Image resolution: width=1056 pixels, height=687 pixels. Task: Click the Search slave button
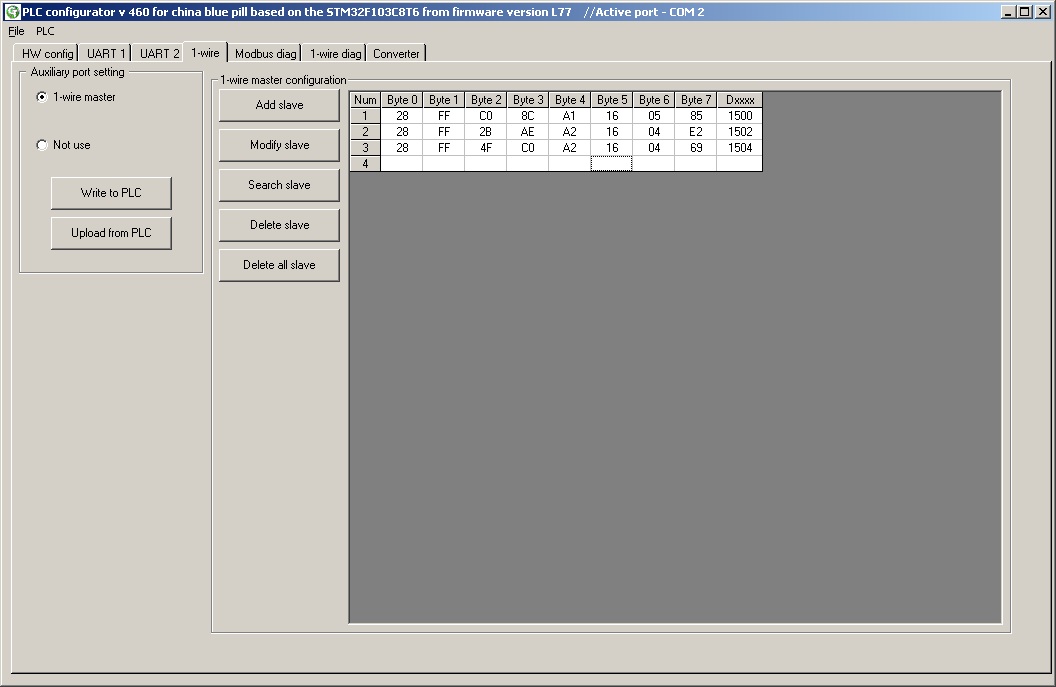279,185
